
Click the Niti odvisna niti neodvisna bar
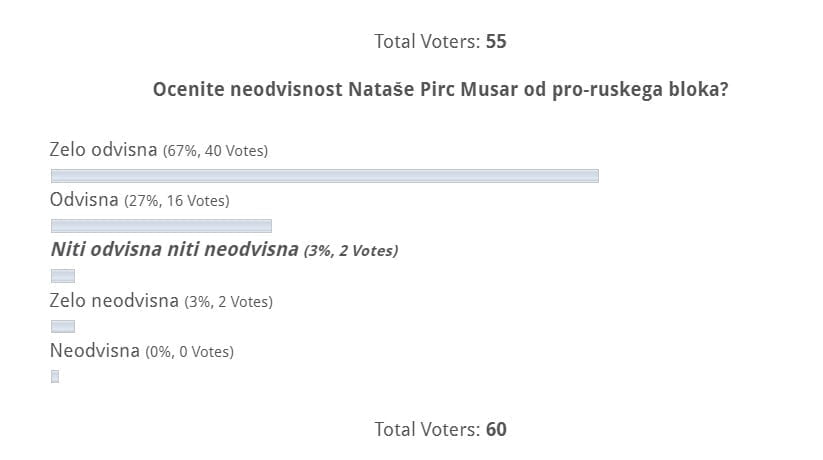tap(63, 276)
